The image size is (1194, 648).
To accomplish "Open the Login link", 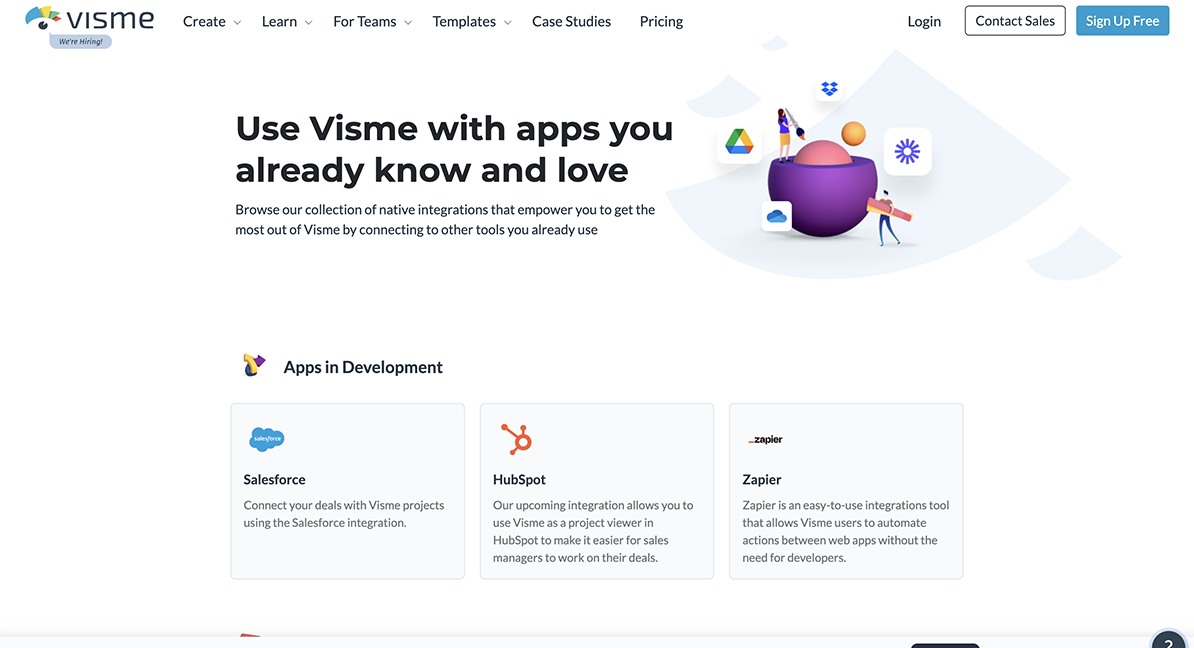I will click(924, 21).
